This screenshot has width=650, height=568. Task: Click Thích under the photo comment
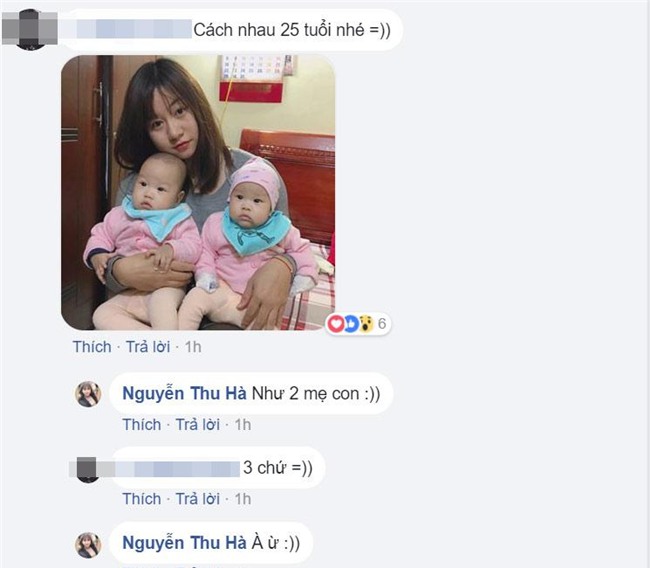point(92,347)
